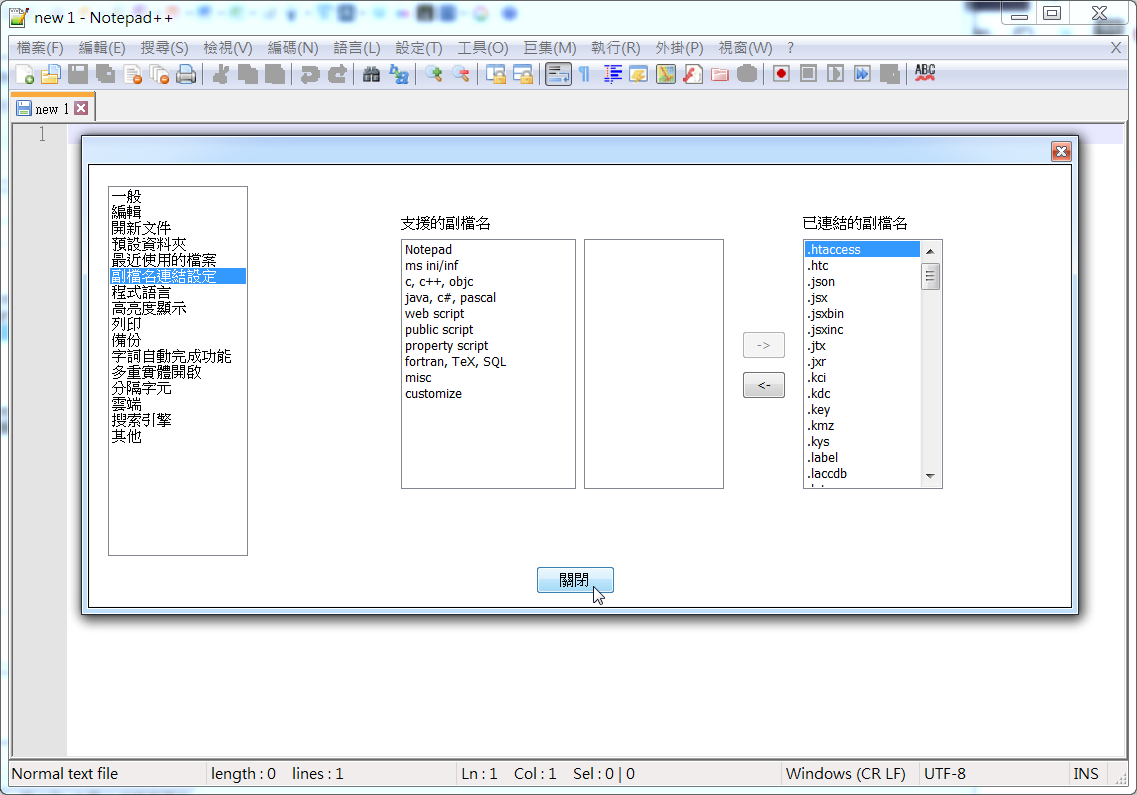The height and width of the screenshot is (795, 1137).
Task: Click the 關閉 button
Action: [575, 580]
